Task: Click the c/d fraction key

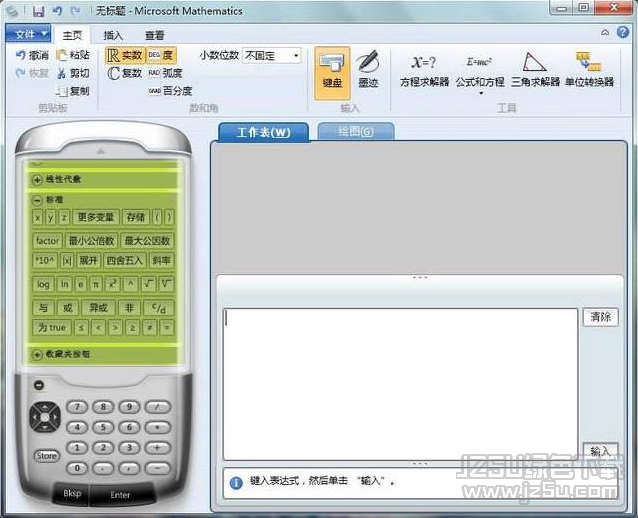Action: click(x=159, y=308)
